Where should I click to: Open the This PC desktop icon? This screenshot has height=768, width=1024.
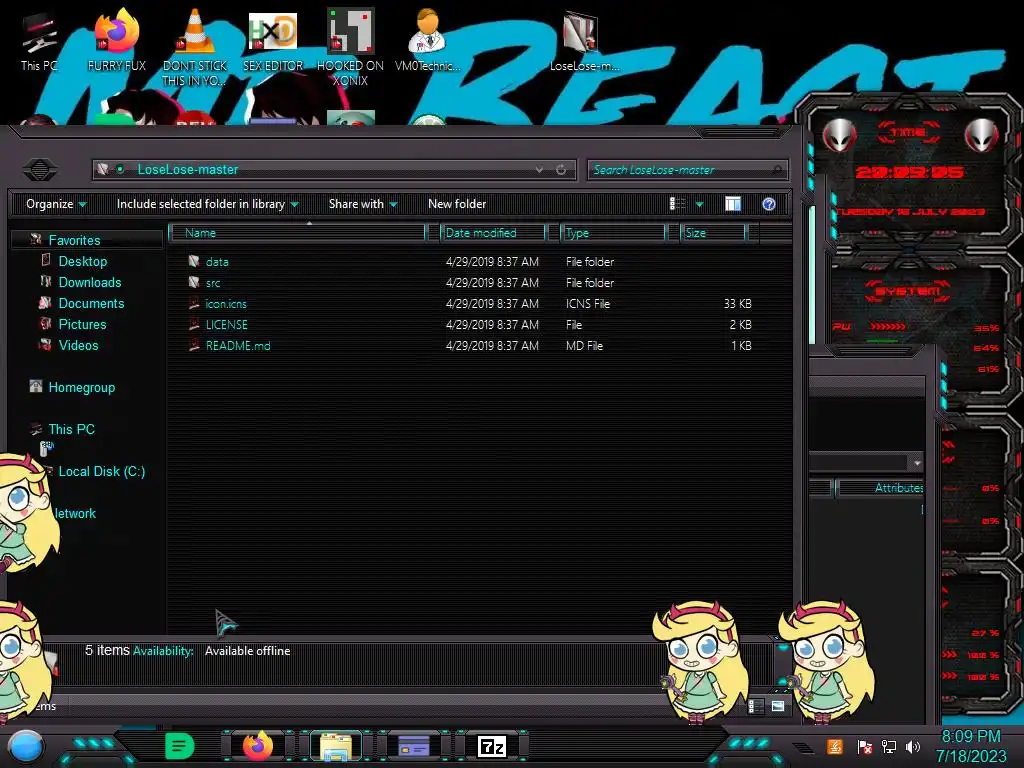click(39, 42)
